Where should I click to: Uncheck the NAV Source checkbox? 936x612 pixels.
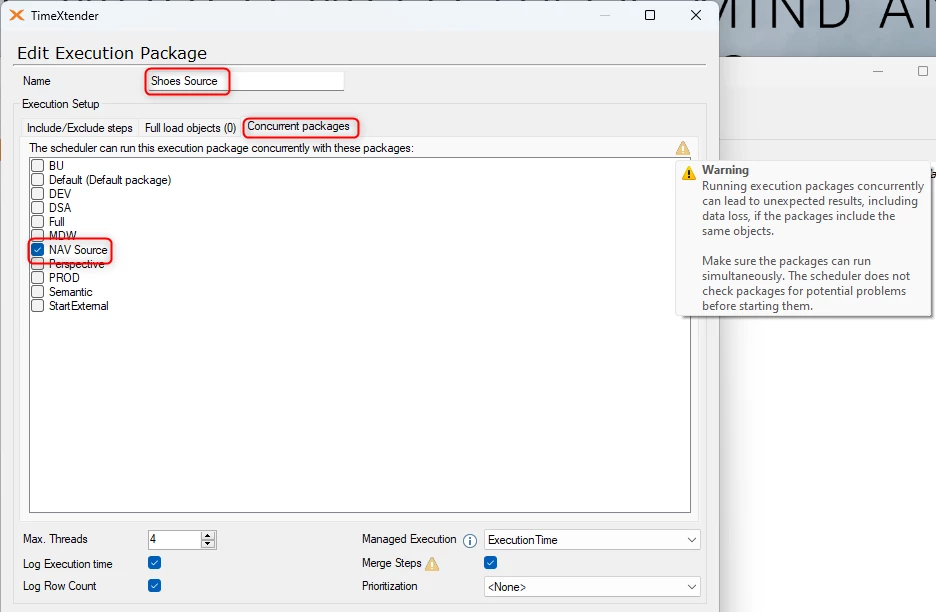38,250
